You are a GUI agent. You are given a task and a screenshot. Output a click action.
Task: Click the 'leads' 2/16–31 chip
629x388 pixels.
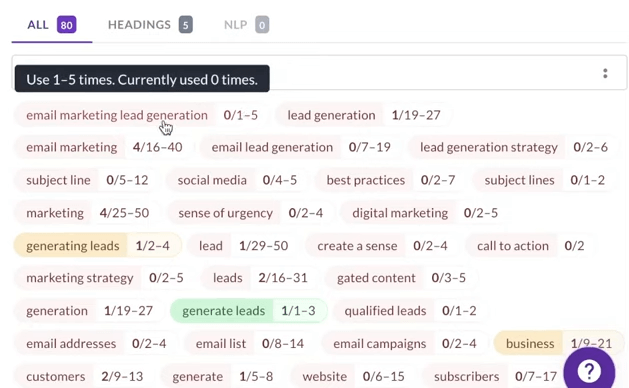pos(260,278)
